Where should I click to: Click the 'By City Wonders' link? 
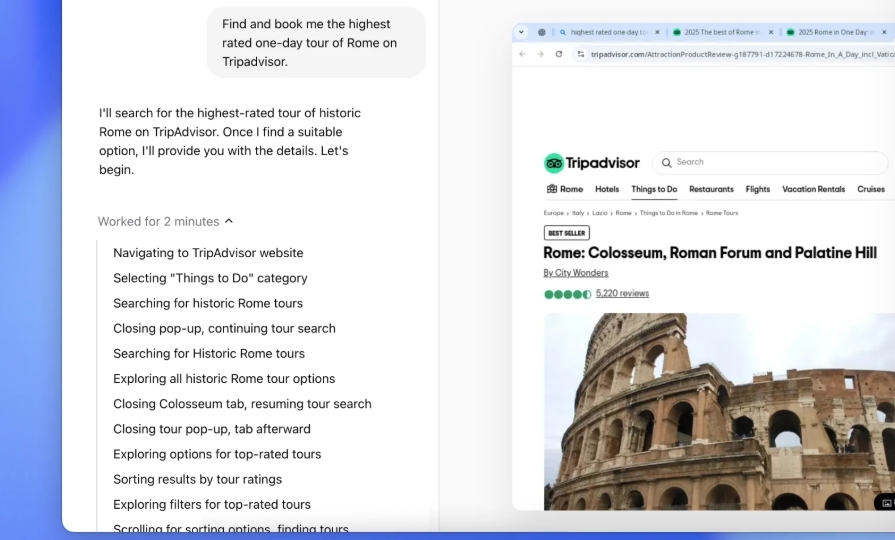[x=576, y=273]
